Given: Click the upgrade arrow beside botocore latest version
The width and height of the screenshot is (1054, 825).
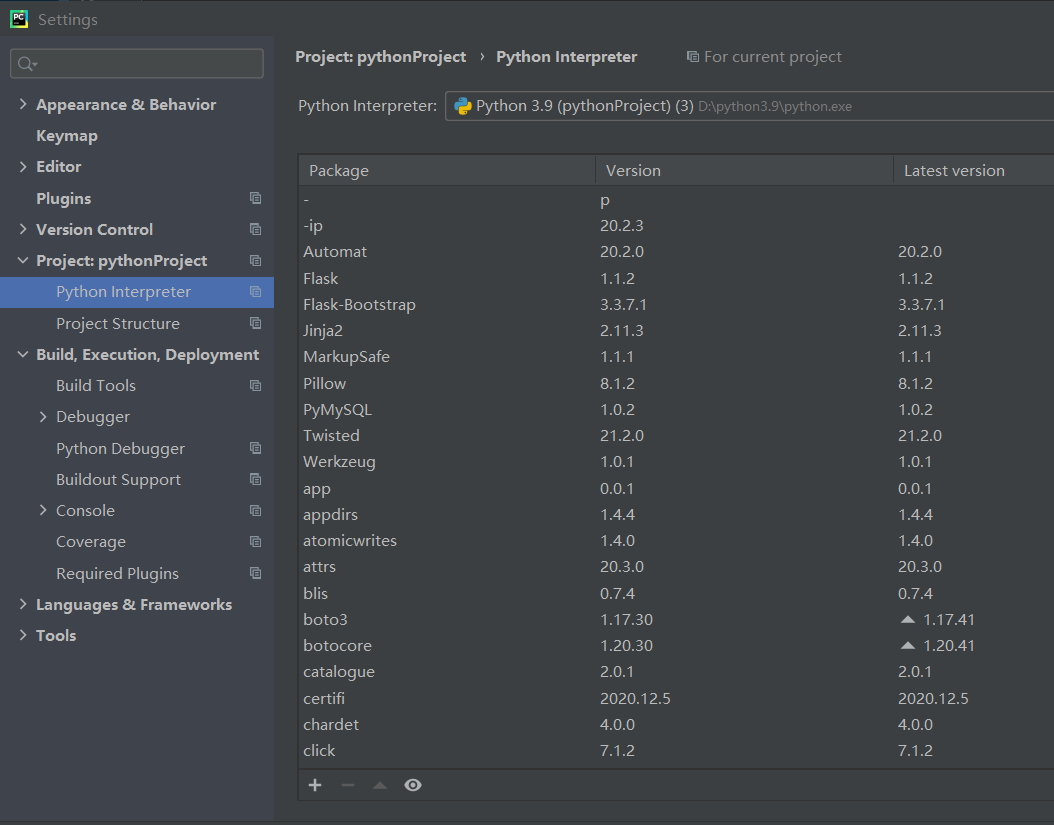Looking at the screenshot, I should 908,646.
